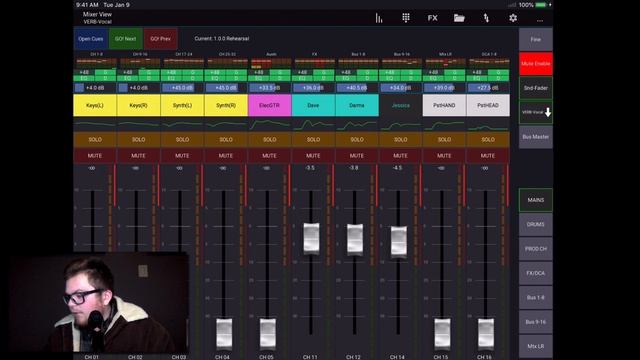Open the gear settings icon
This screenshot has width=640, height=360.
[x=513, y=18]
